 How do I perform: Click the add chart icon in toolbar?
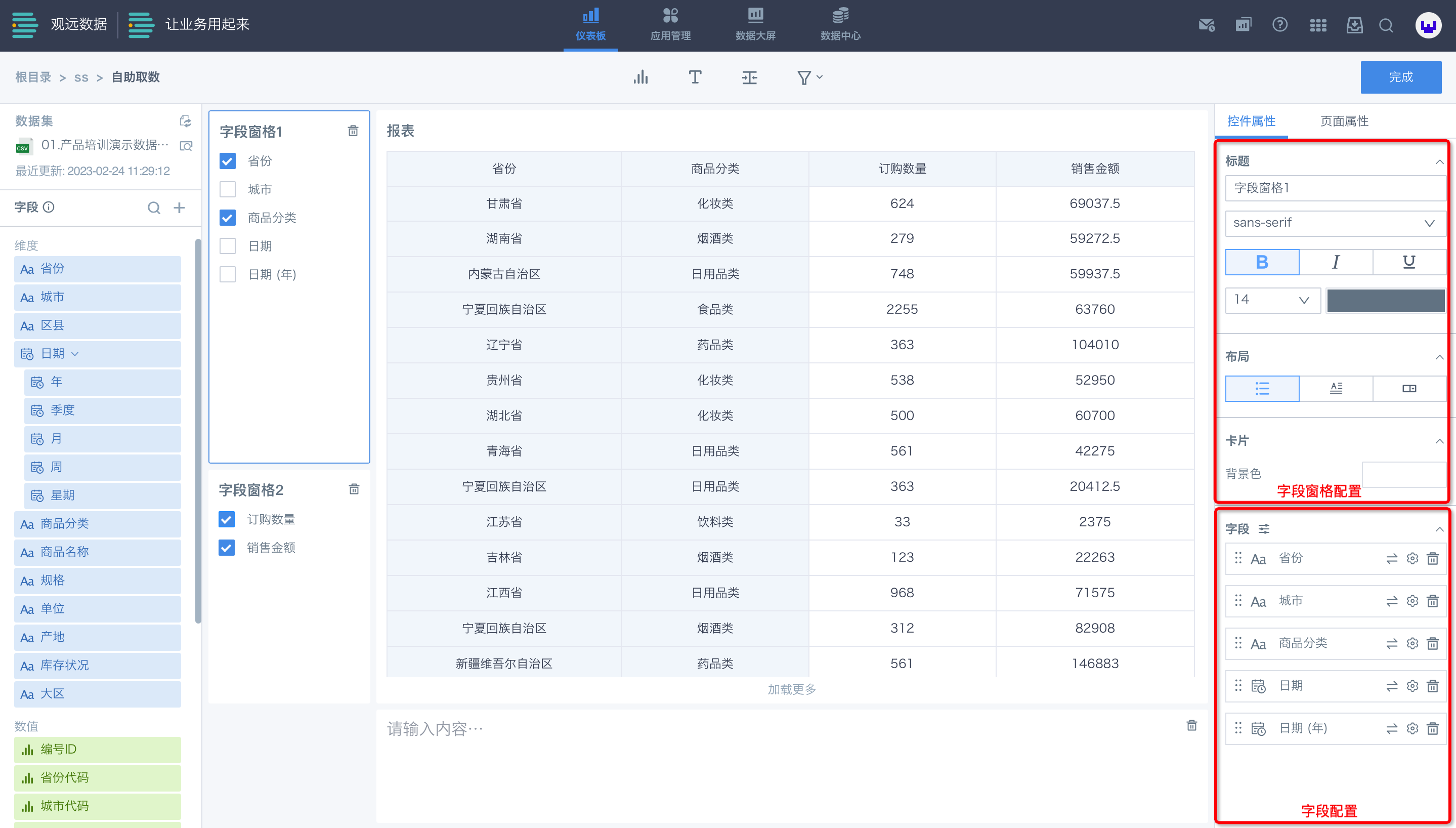click(640, 77)
